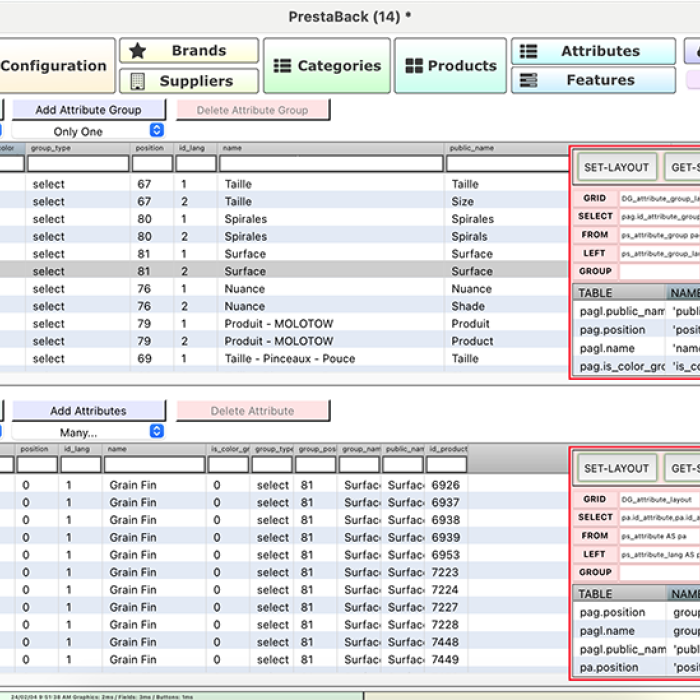Click the Suppliers device icon

138,81
